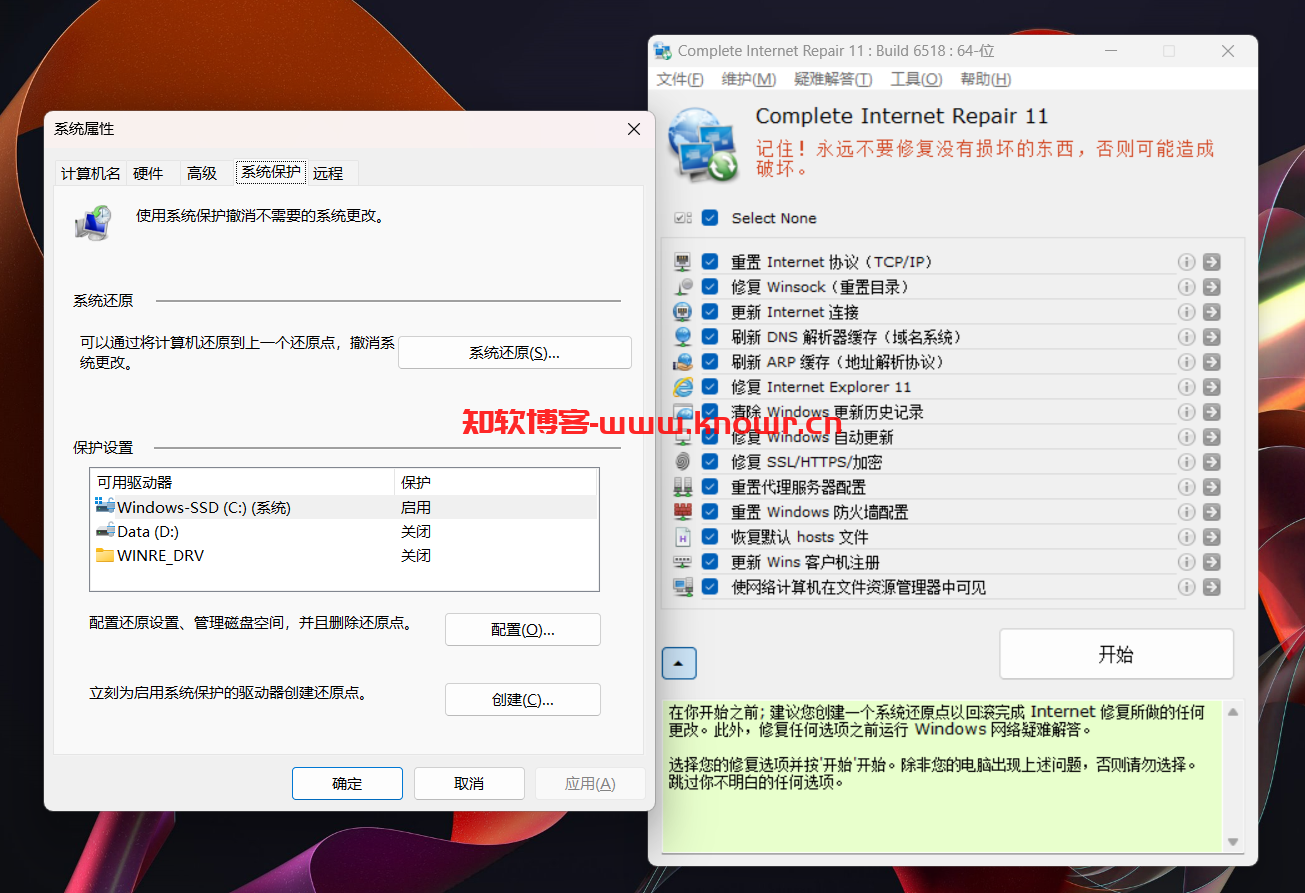Open the 帮助(H) menu
Screen dimensions: 1305x893
point(986,79)
